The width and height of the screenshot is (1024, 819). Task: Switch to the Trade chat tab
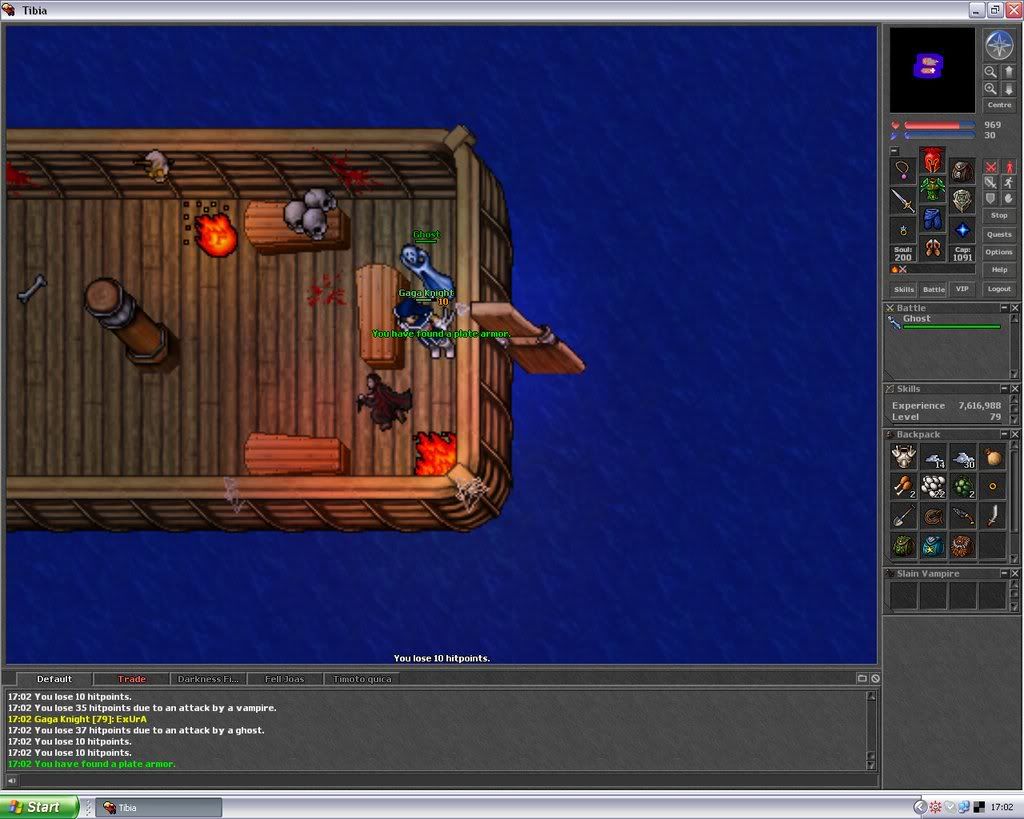[131, 679]
